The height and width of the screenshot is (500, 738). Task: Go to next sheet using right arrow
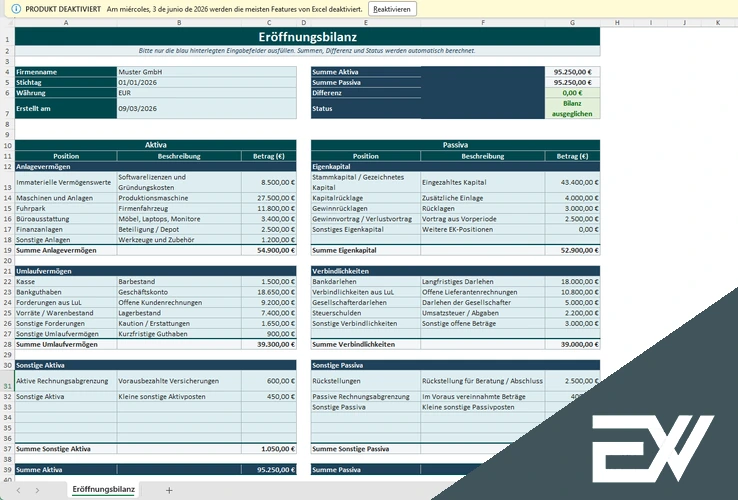click(x=37, y=490)
